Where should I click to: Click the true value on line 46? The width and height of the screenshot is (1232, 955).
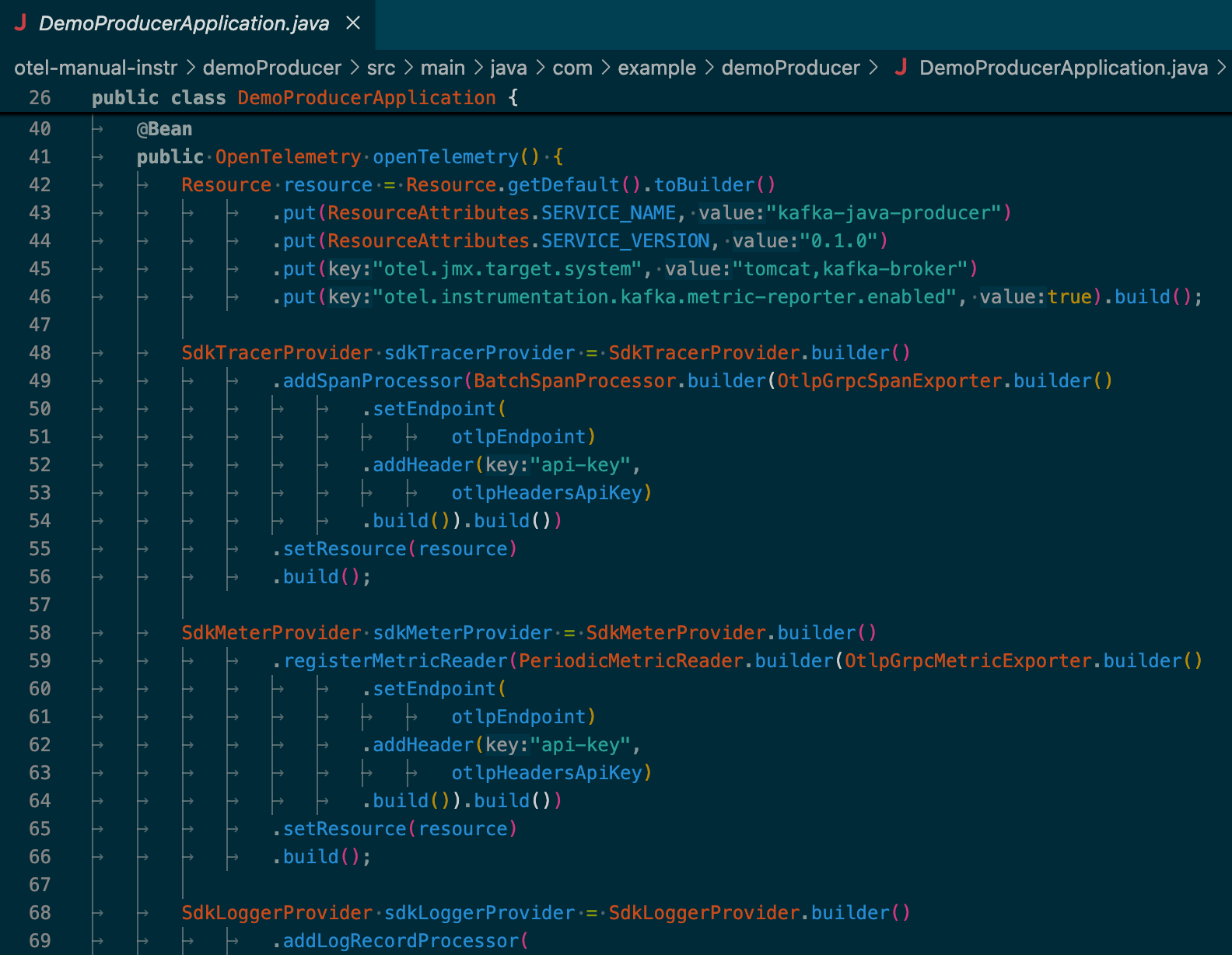point(1070,297)
